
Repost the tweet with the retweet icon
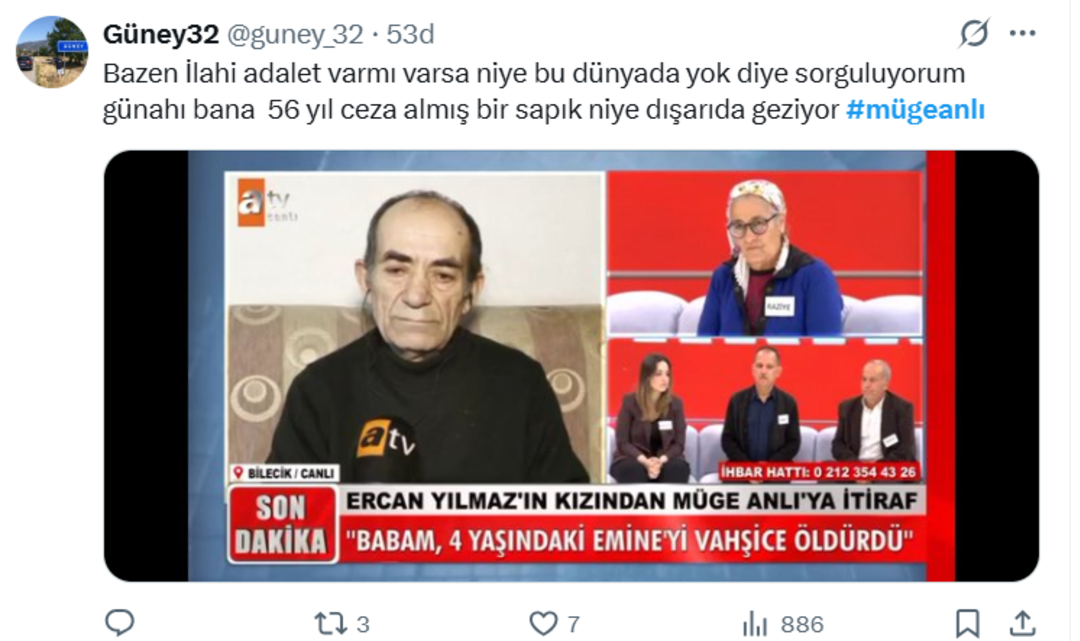point(330,624)
